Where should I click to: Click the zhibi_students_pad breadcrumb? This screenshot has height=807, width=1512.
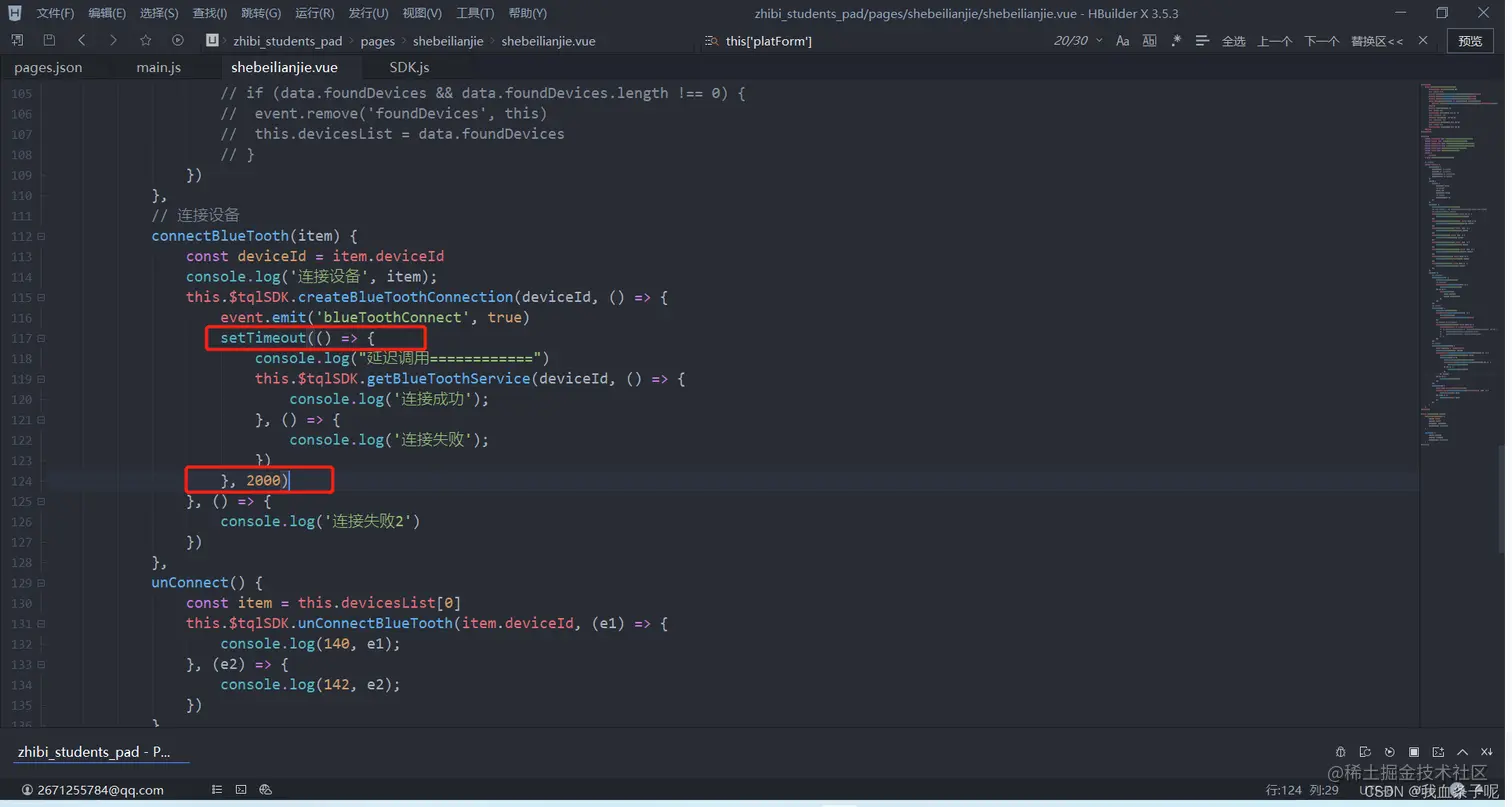[x=287, y=41]
